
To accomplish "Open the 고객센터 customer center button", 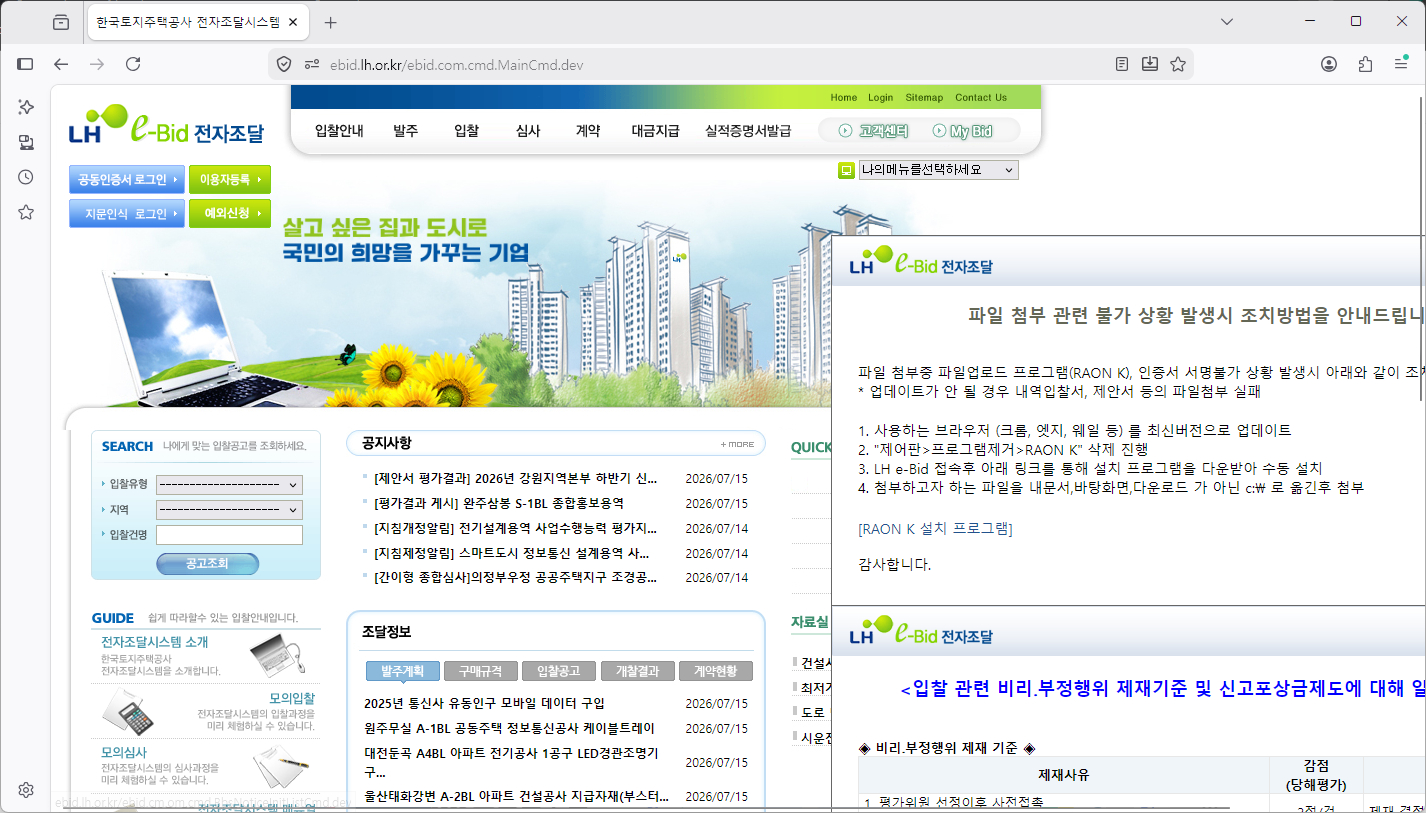I will (873, 131).
